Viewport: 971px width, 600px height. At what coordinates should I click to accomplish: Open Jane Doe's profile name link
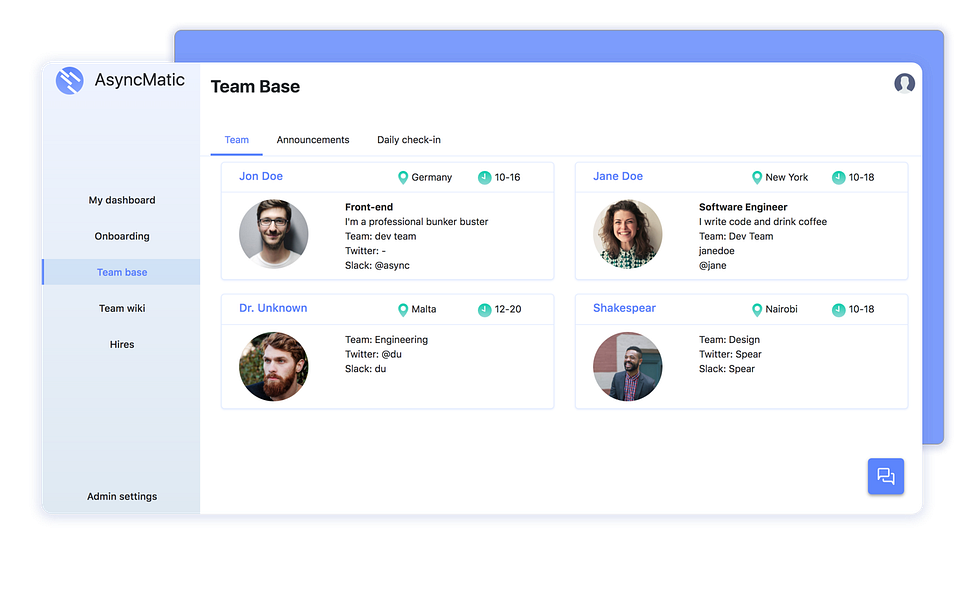618,176
